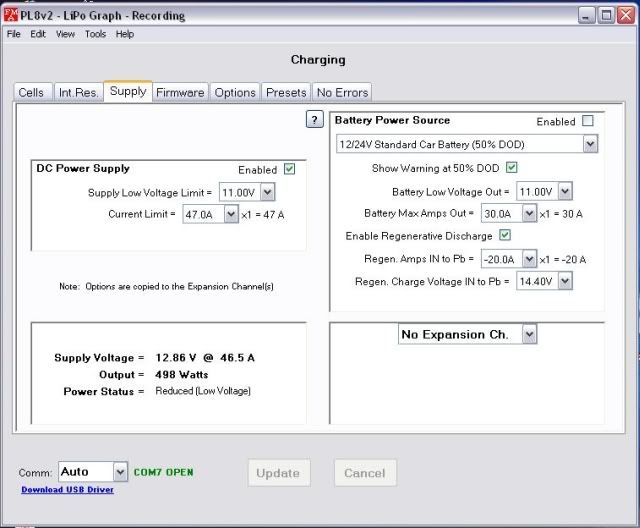Switch to the Cells tab
The height and width of the screenshot is (528, 640).
pyautogui.click(x=31, y=92)
